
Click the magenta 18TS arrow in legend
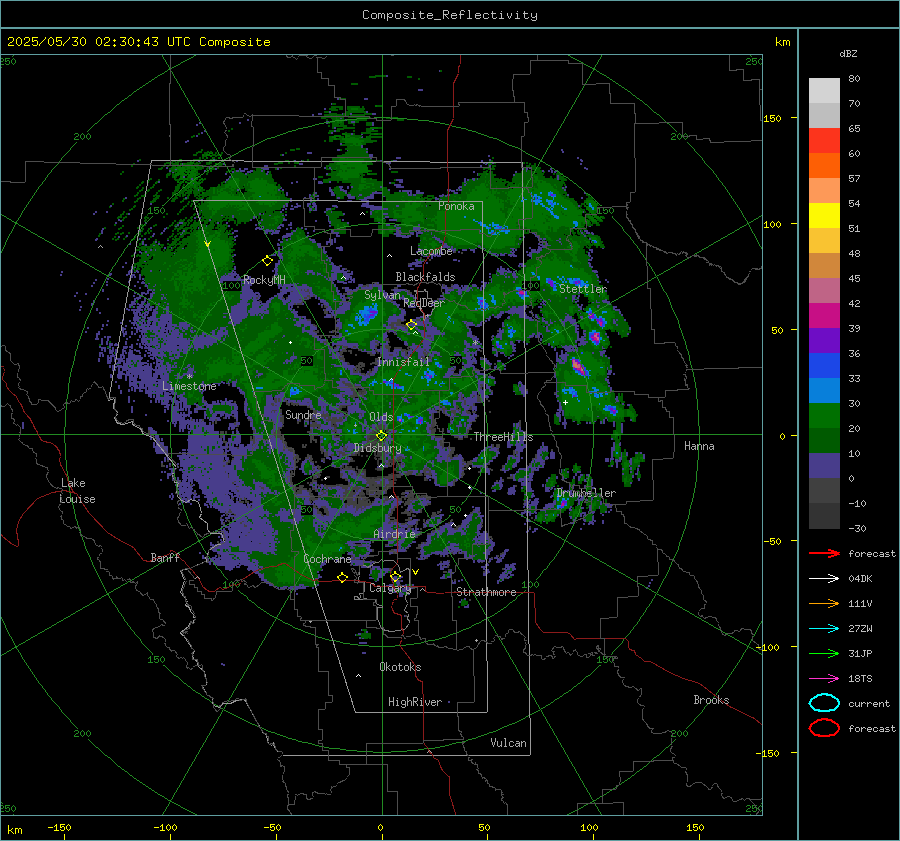[x=824, y=679]
